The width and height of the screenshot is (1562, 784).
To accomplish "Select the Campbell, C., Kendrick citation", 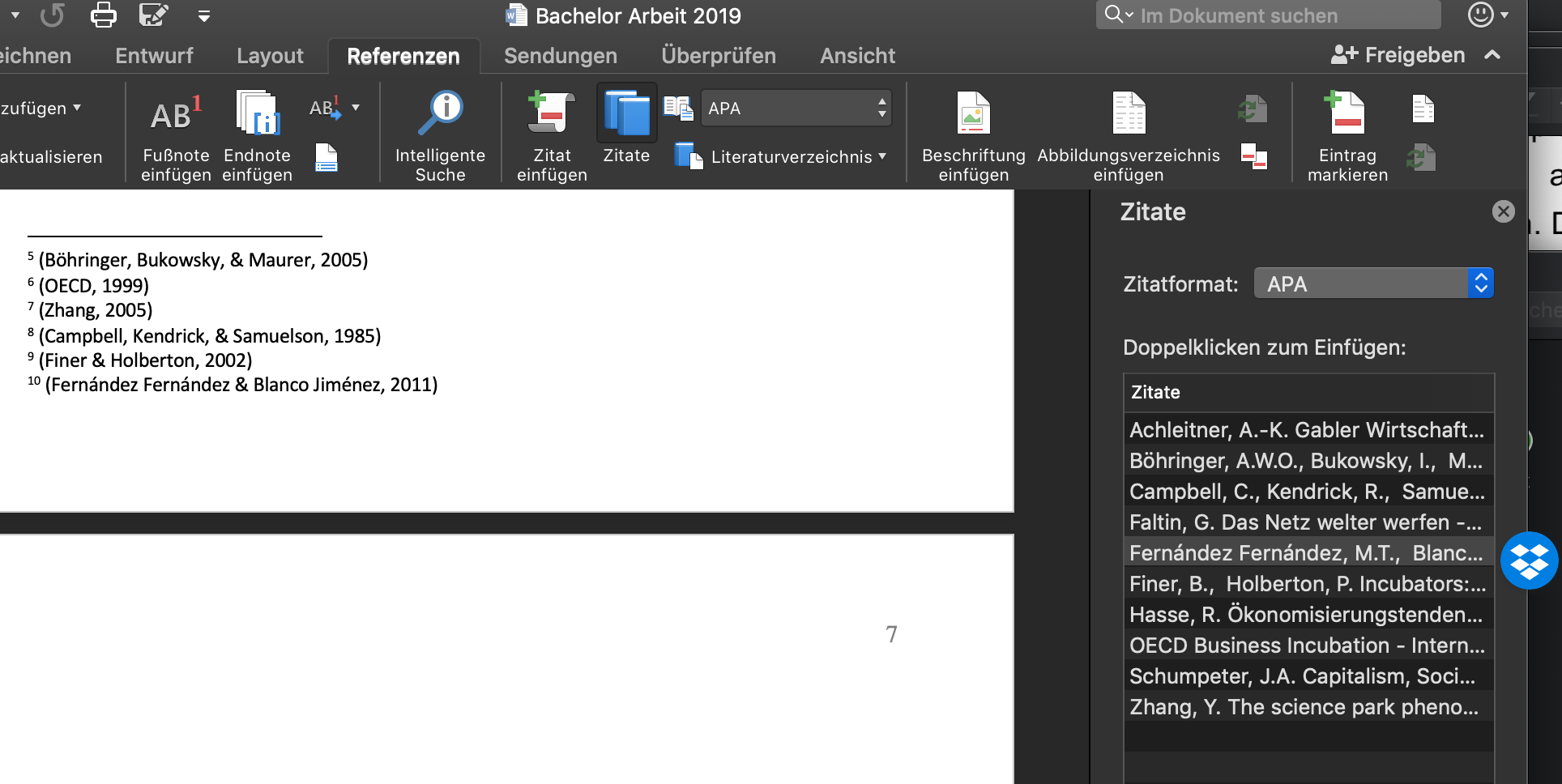I will coord(1308,491).
